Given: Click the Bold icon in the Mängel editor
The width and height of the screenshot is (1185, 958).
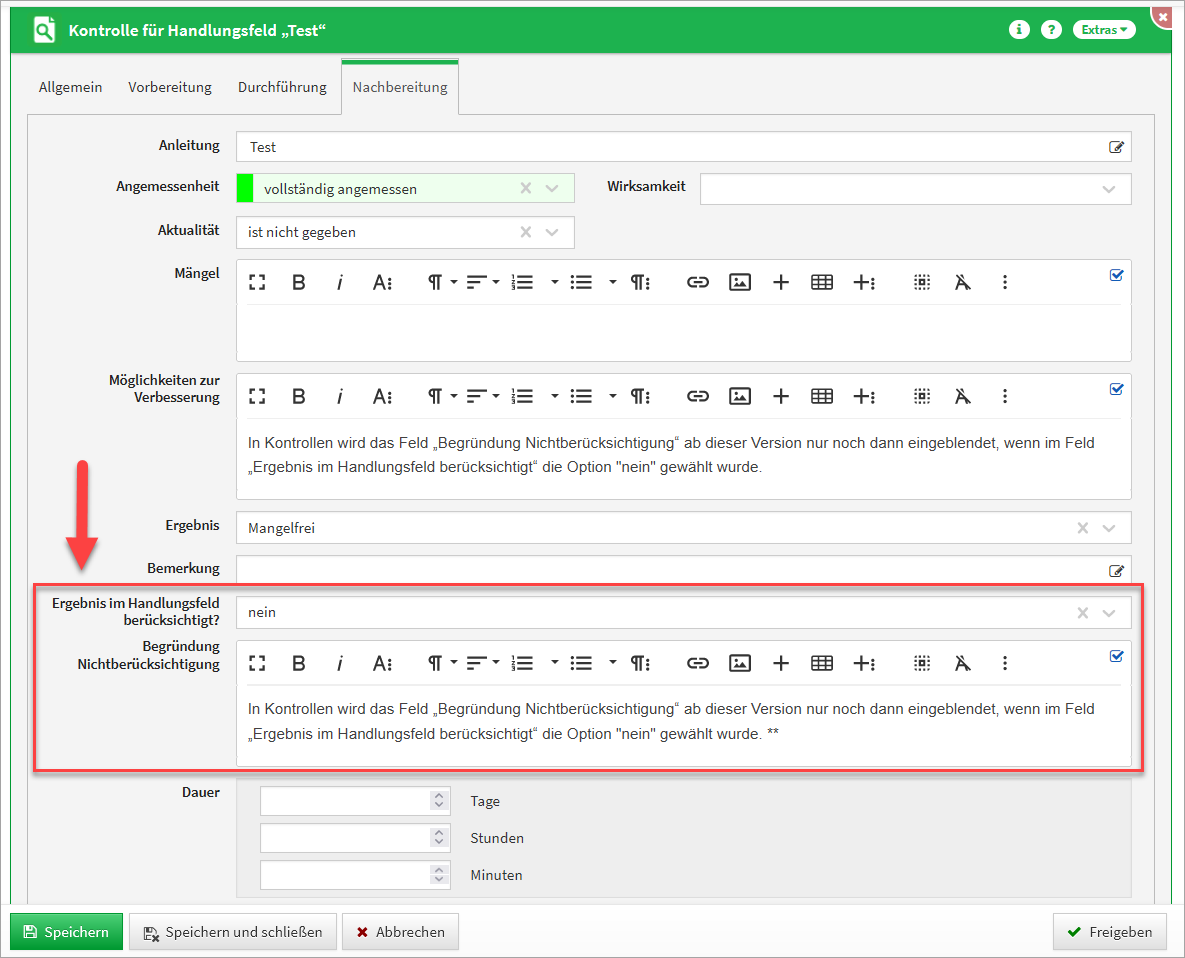Looking at the screenshot, I should click(x=298, y=283).
